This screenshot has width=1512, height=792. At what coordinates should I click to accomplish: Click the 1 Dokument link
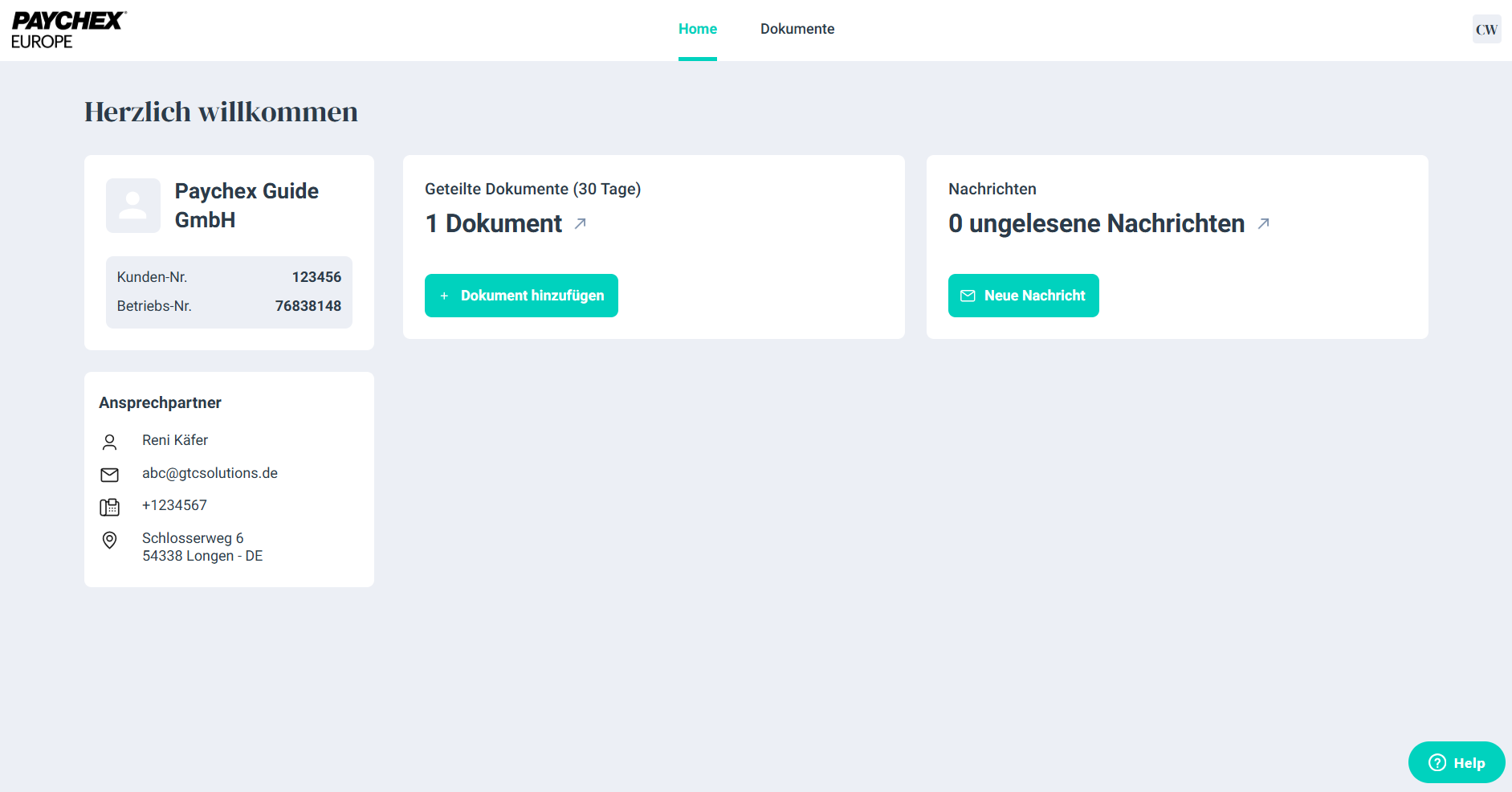point(494,223)
